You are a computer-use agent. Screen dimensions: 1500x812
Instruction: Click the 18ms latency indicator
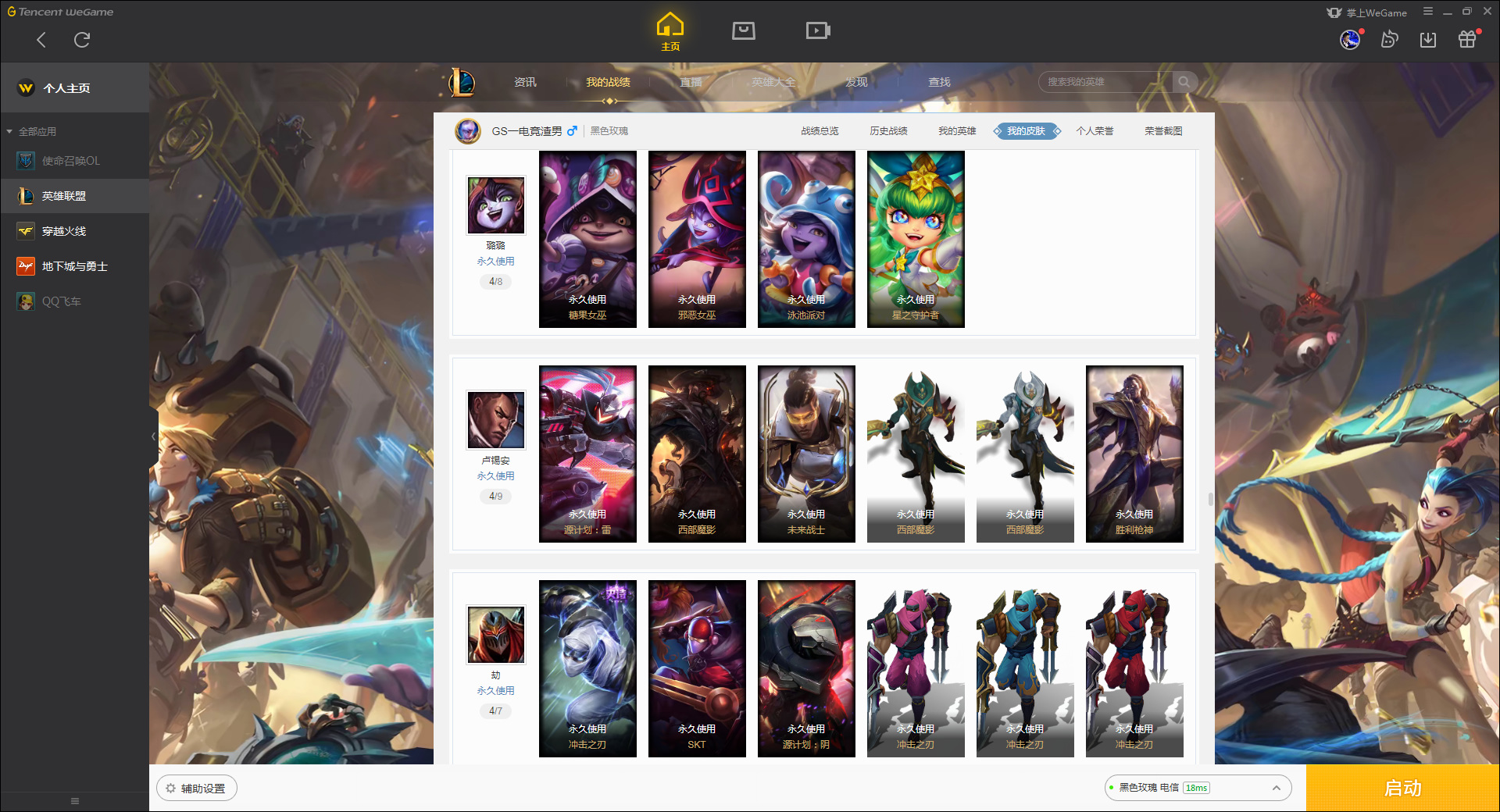1196,788
